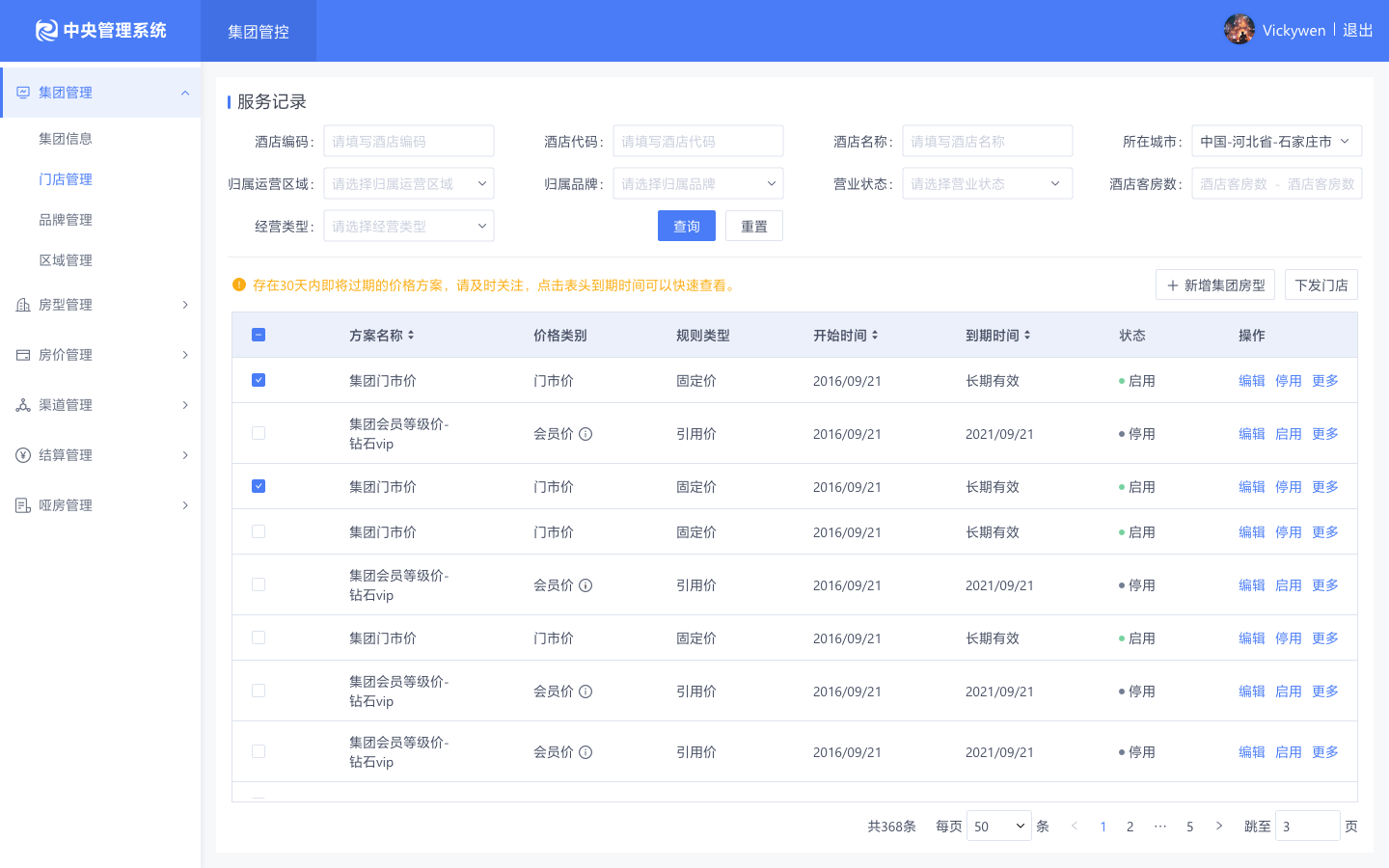This screenshot has width=1389, height=868.
Task: Click the 哑房管理 document icon
Action: point(23,505)
